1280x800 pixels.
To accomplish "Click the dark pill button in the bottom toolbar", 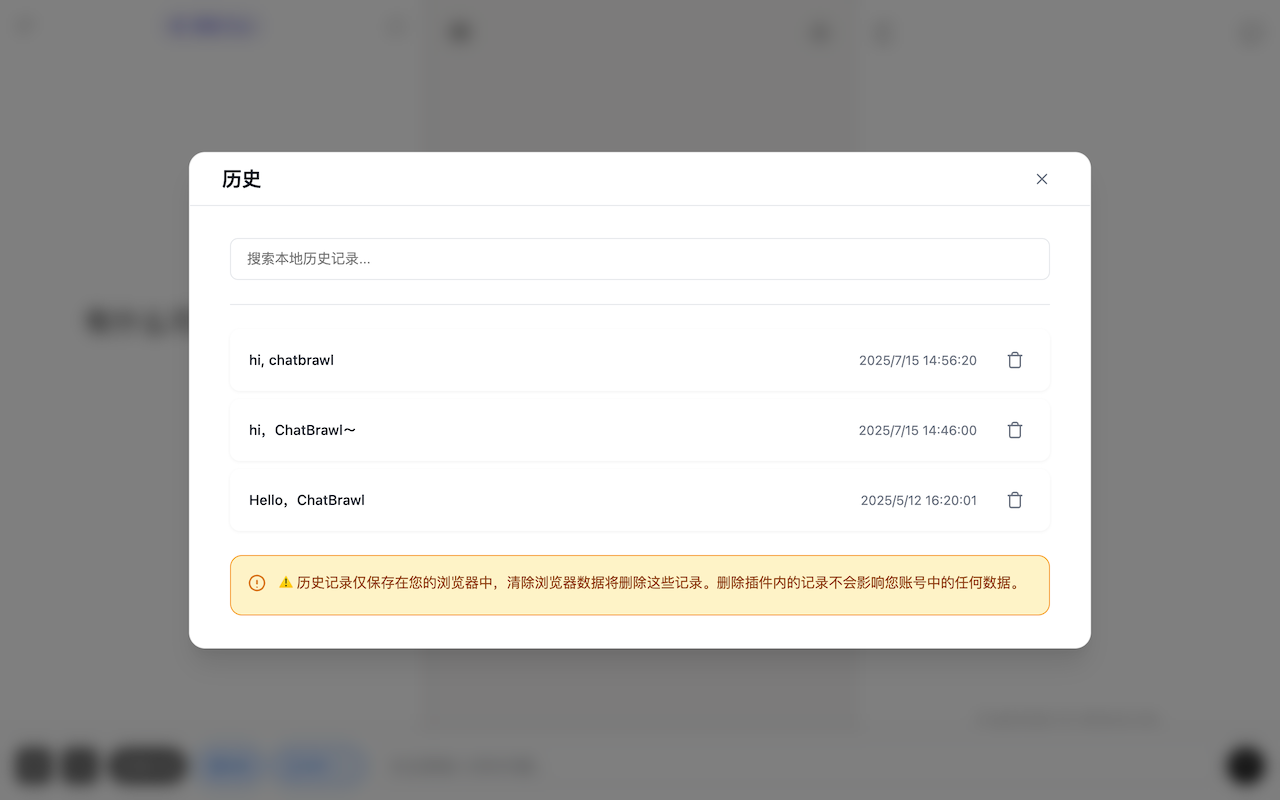I will click(147, 765).
